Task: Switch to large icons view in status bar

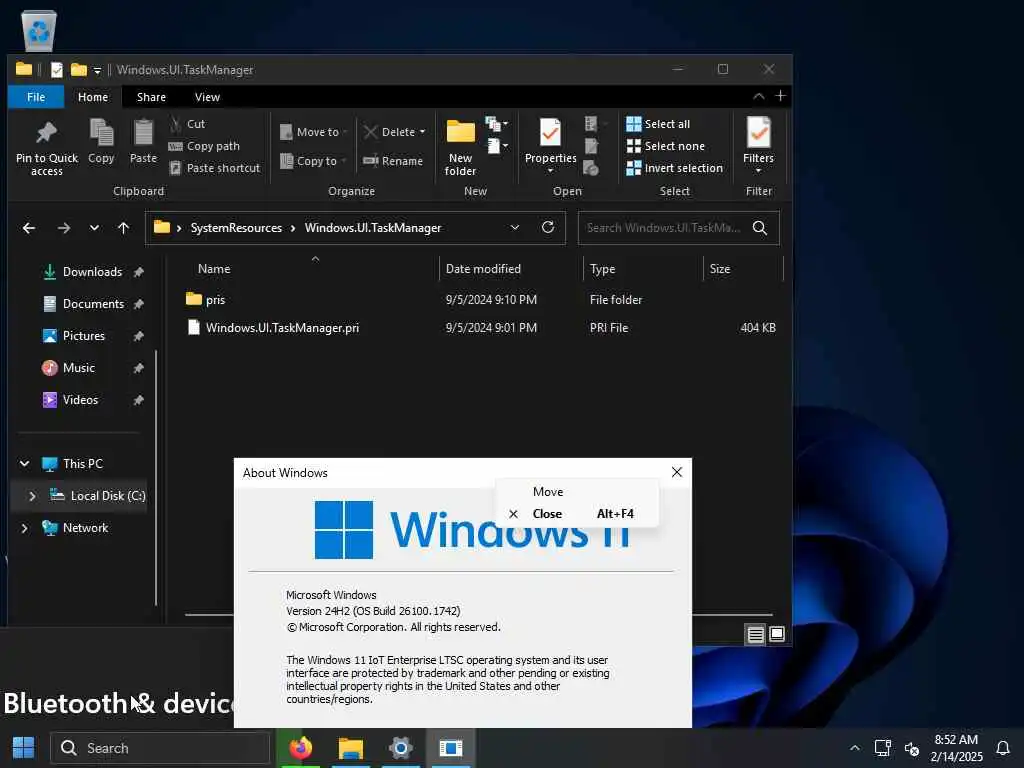Action: pyautogui.click(x=776, y=634)
